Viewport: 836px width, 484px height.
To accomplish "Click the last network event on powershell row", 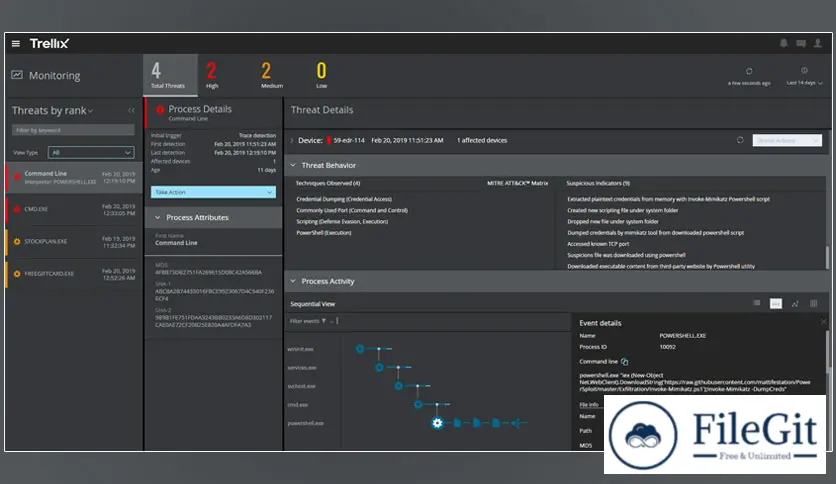I will click(x=515, y=423).
